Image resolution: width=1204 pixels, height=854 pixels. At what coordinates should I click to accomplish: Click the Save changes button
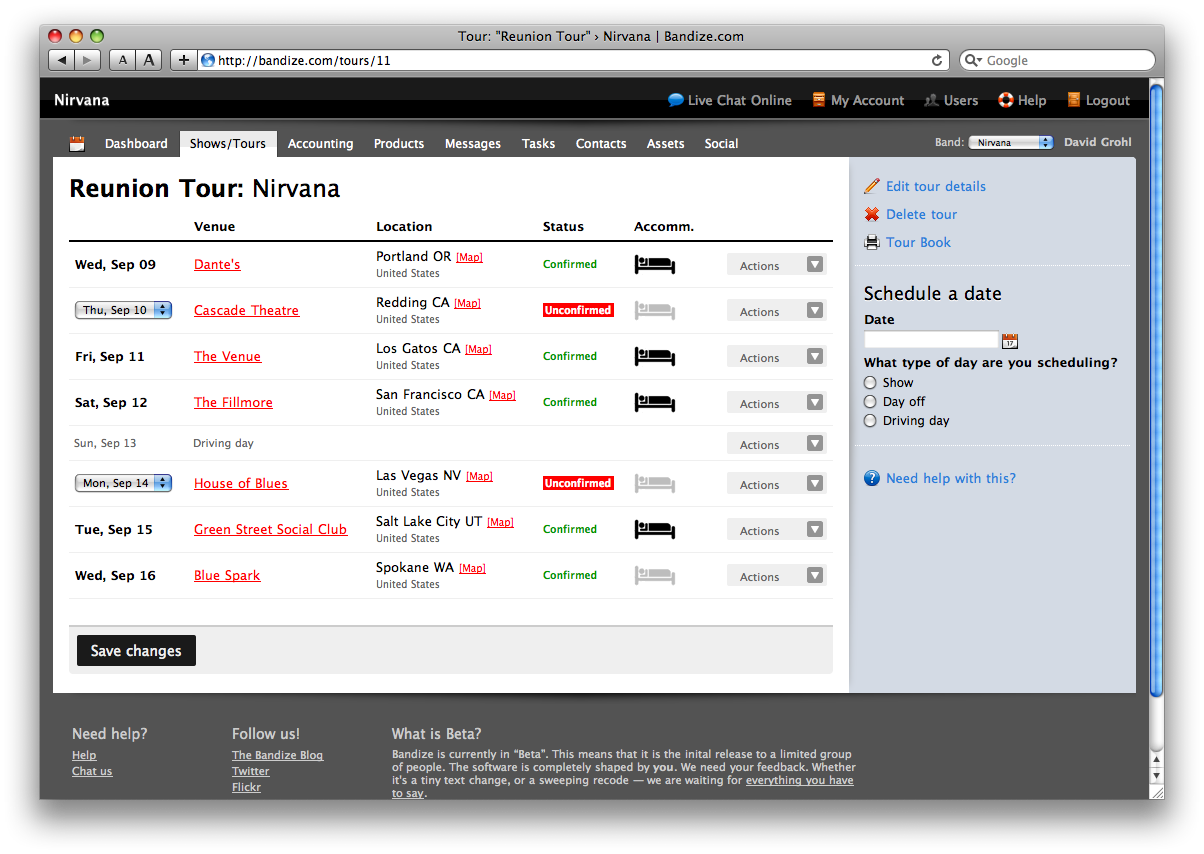(x=136, y=651)
